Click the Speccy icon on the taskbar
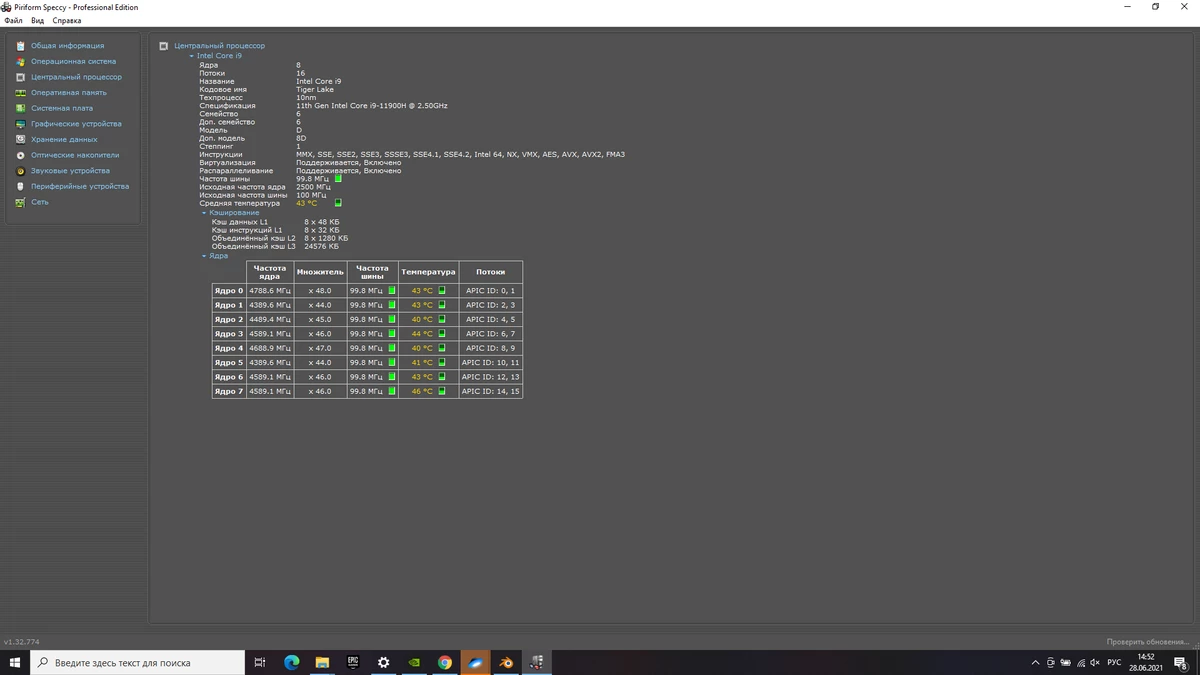Screen dimensions: 1200x675 pyautogui.click(x=537, y=662)
